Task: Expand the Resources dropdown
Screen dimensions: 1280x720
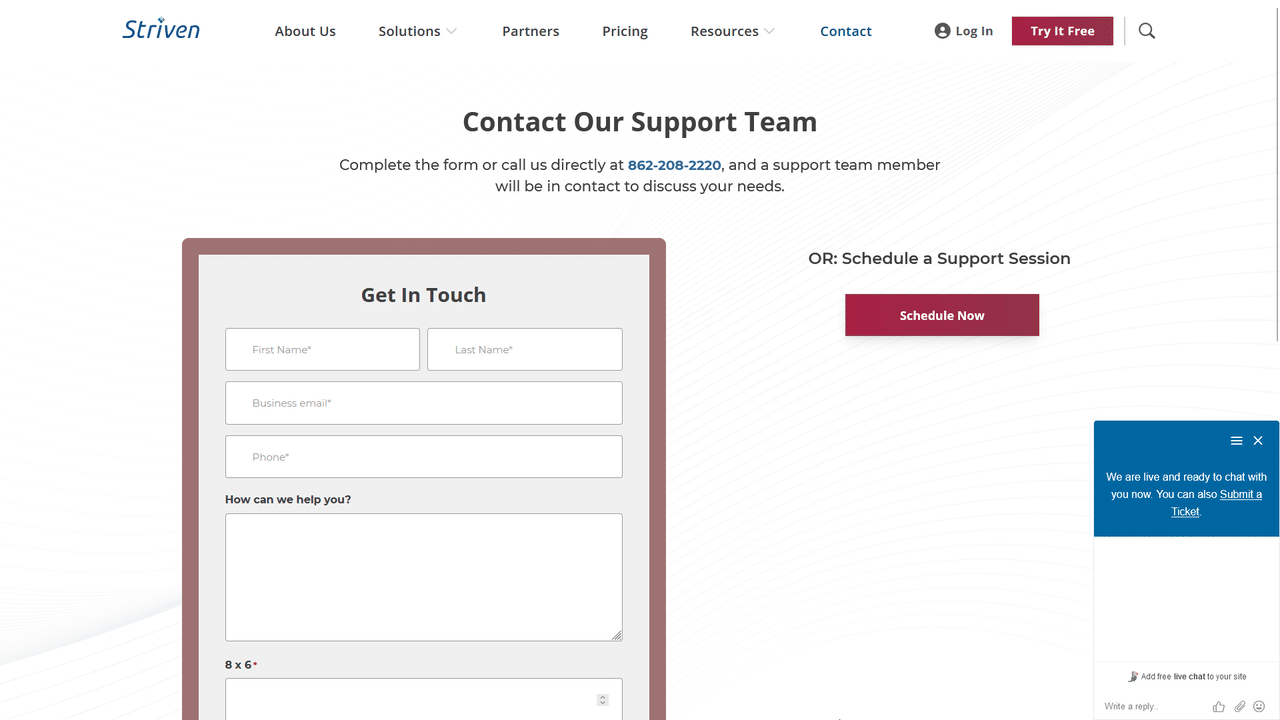Action: tap(732, 31)
